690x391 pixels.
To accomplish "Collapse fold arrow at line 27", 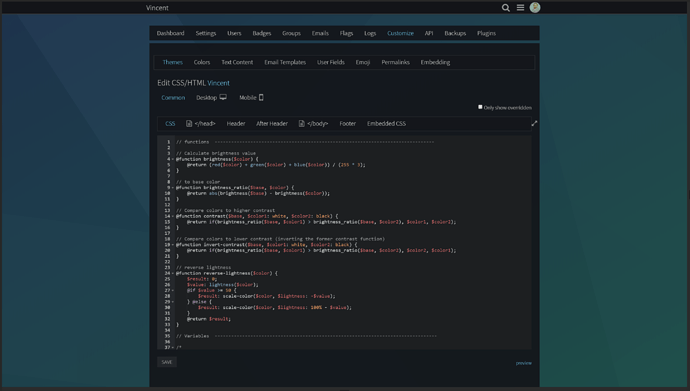I will 172,290.
